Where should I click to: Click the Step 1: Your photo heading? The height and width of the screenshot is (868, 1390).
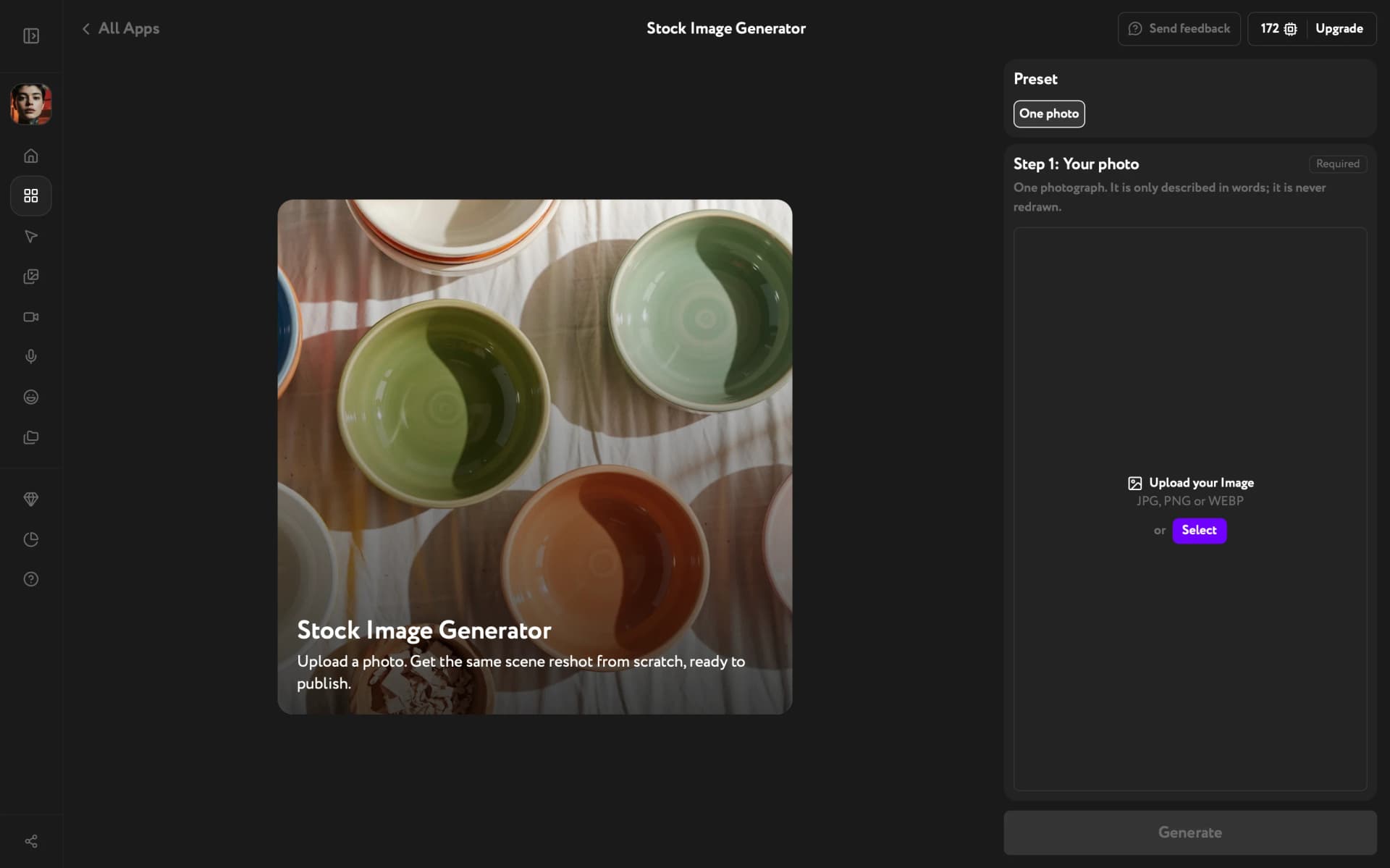point(1076,164)
